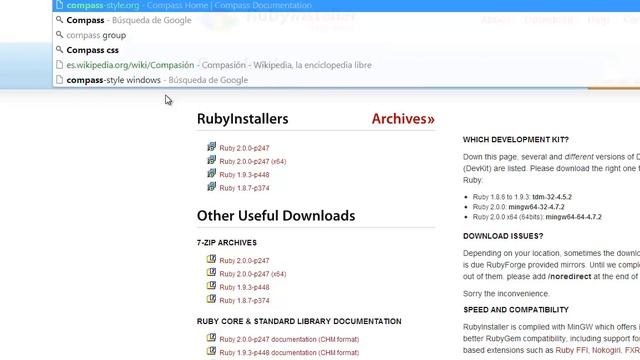Click the installer icon beside Ruby 1.9.3-p448

211,173
